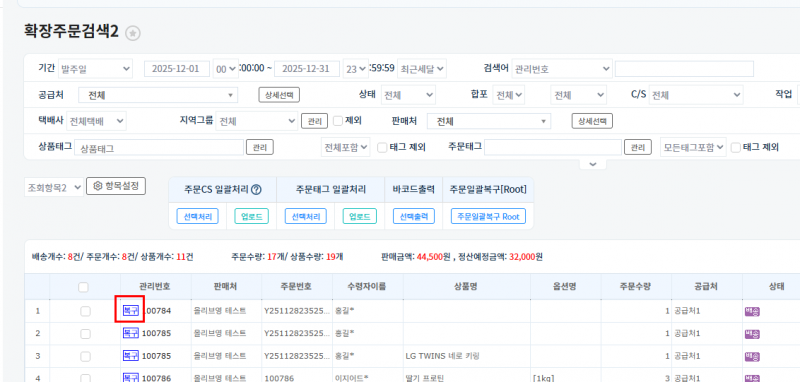Click start date field 2025-12-01
The image size is (800, 382).
click(177, 69)
